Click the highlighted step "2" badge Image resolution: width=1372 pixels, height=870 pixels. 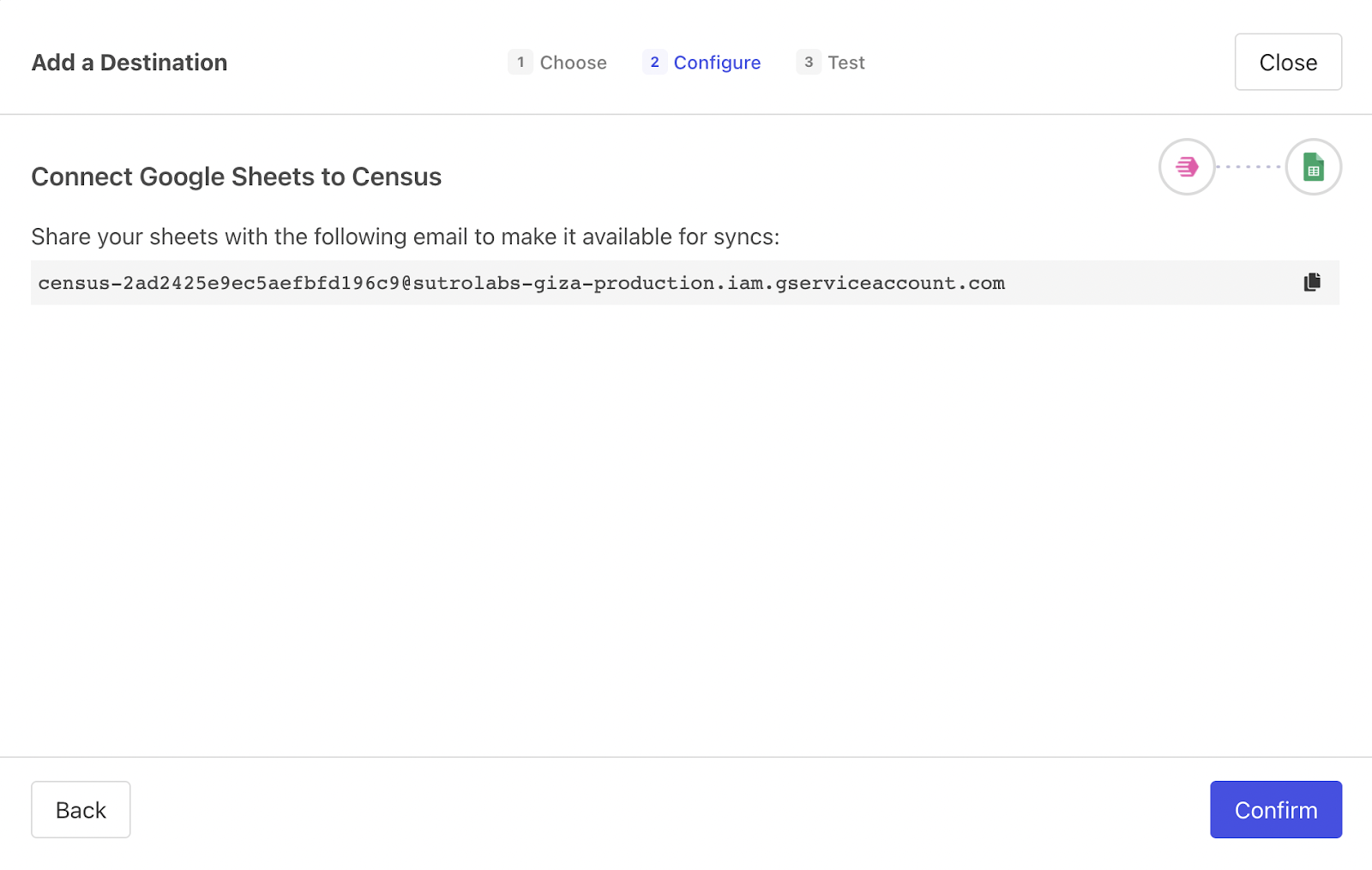[x=654, y=62]
